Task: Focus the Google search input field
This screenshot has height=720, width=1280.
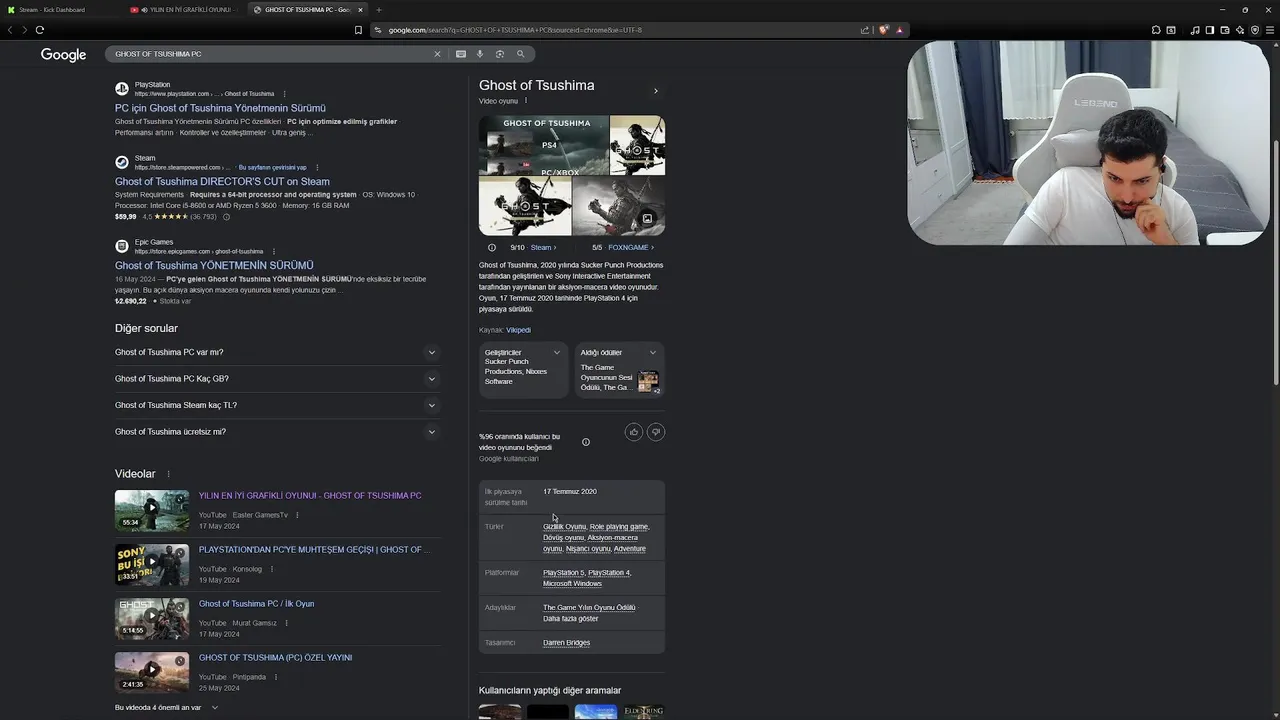Action: (x=270, y=54)
